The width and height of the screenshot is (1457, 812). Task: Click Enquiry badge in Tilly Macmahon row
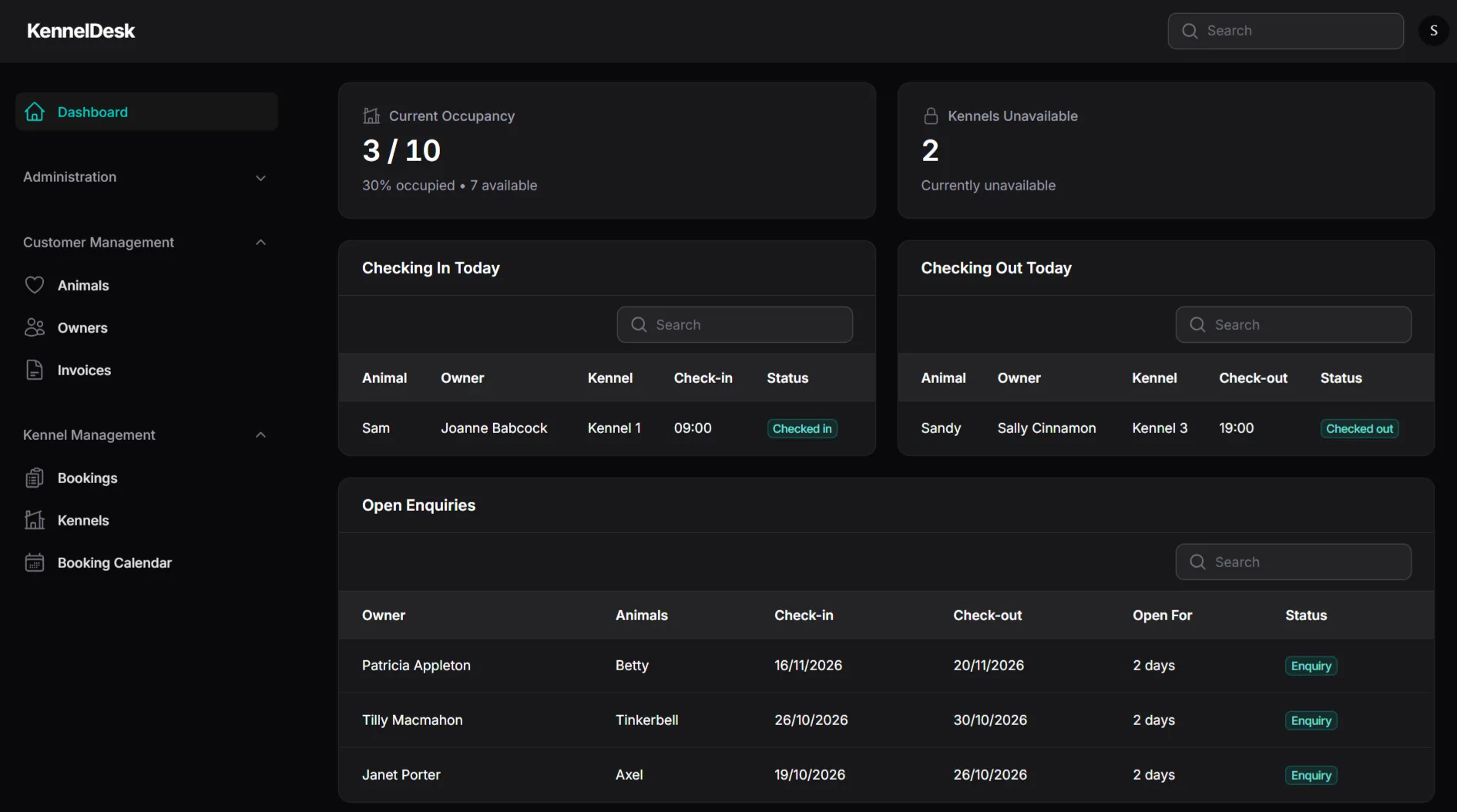point(1311,720)
